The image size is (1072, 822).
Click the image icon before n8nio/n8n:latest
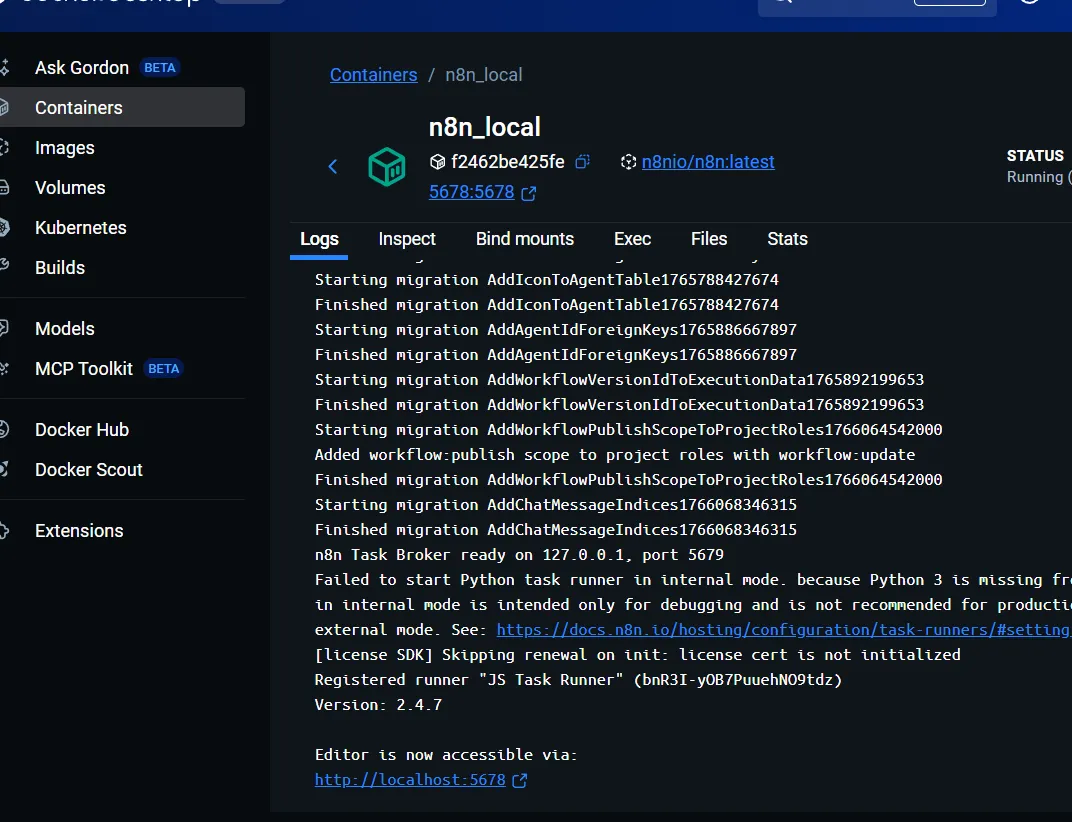[x=628, y=162]
